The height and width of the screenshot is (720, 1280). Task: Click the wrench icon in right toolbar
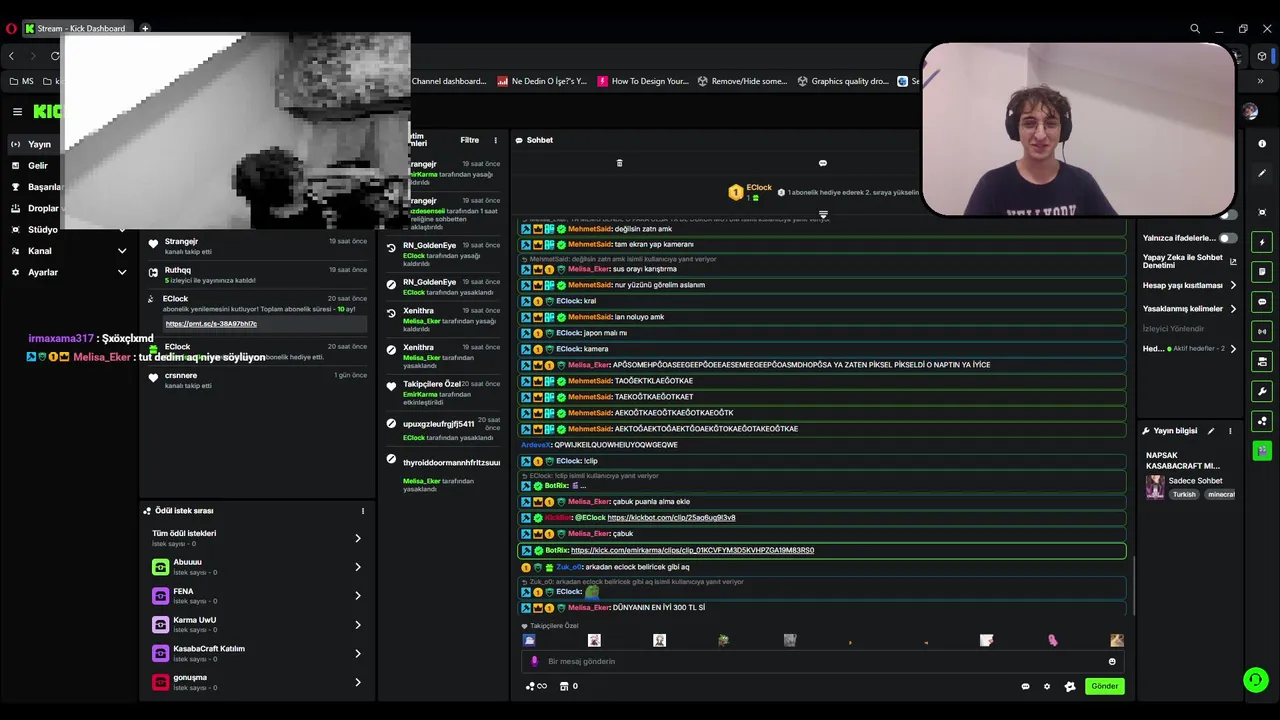[x=1262, y=391]
